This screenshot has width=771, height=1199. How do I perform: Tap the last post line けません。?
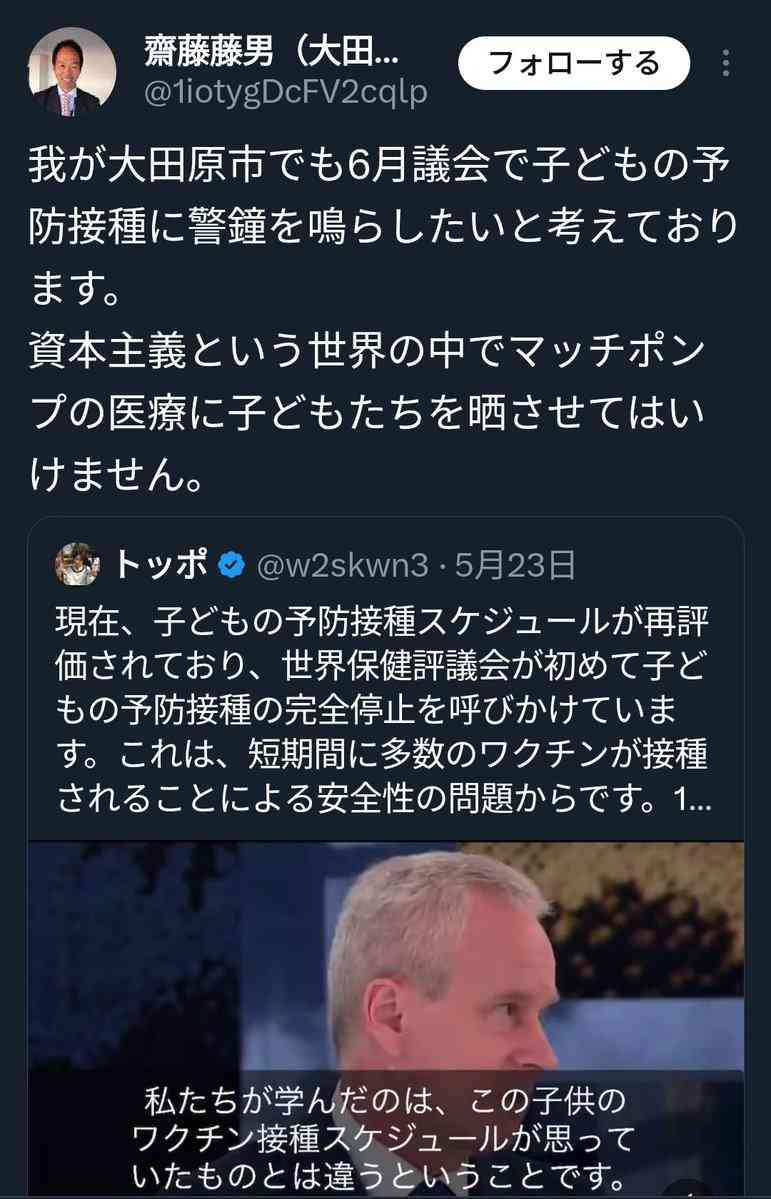[x=117, y=476]
